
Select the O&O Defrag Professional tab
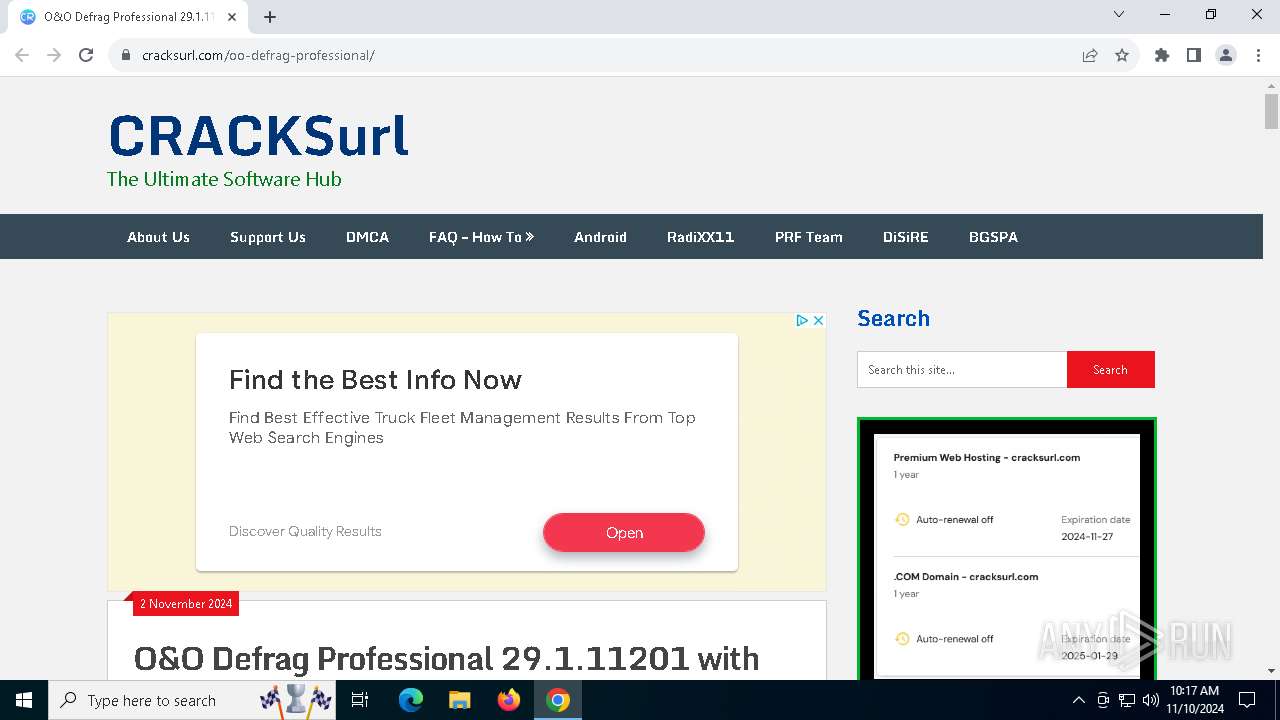(128, 17)
